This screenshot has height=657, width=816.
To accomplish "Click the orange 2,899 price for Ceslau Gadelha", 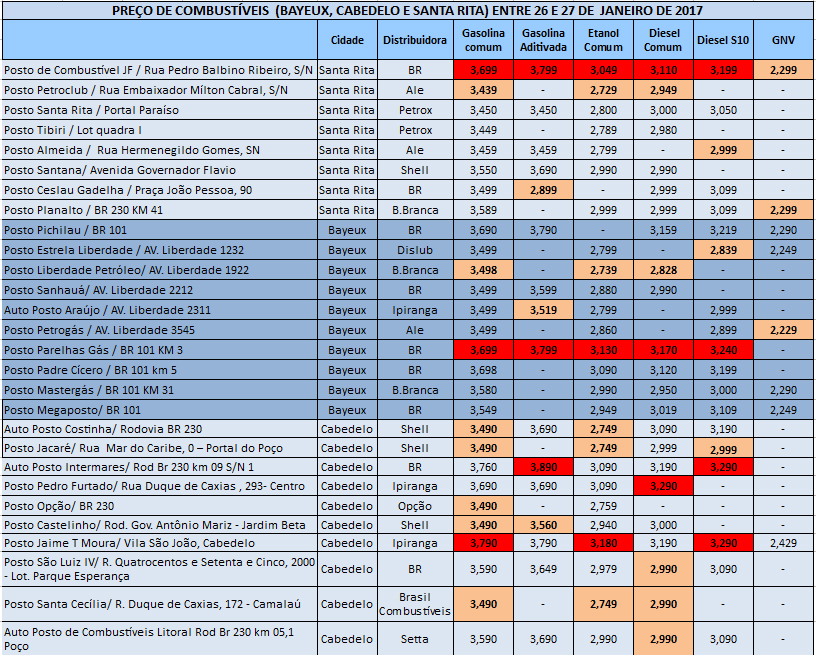I will pos(543,190).
